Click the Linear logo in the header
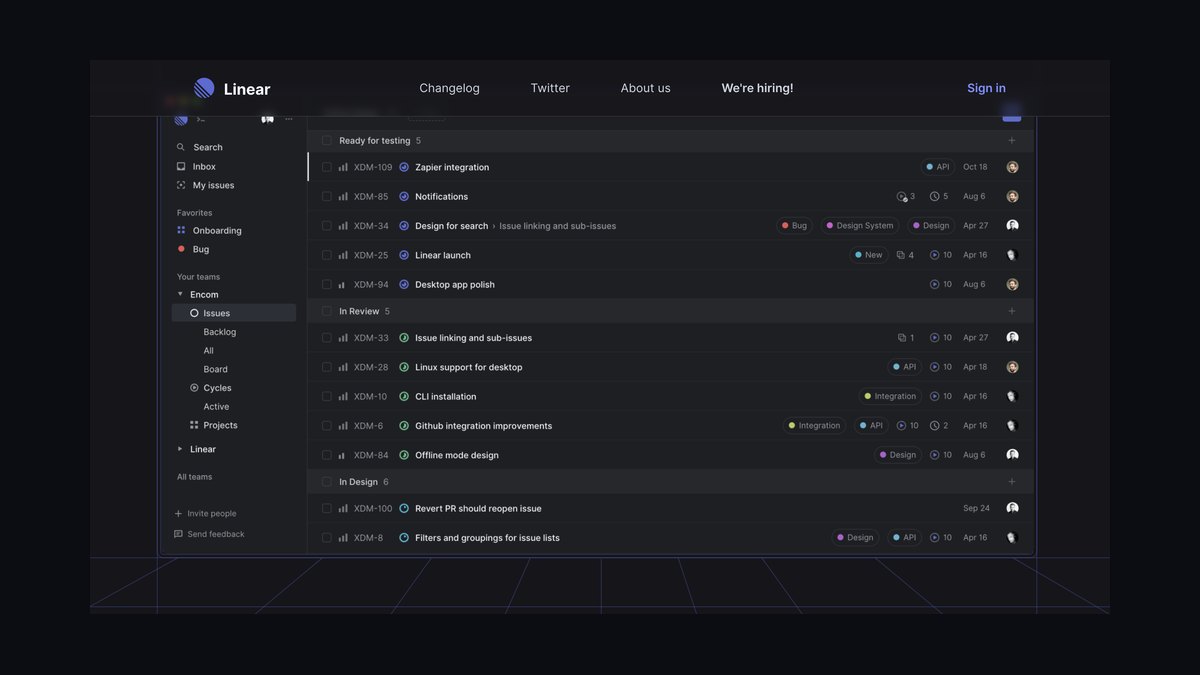Viewport: 1200px width, 675px height. (x=232, y=88)
